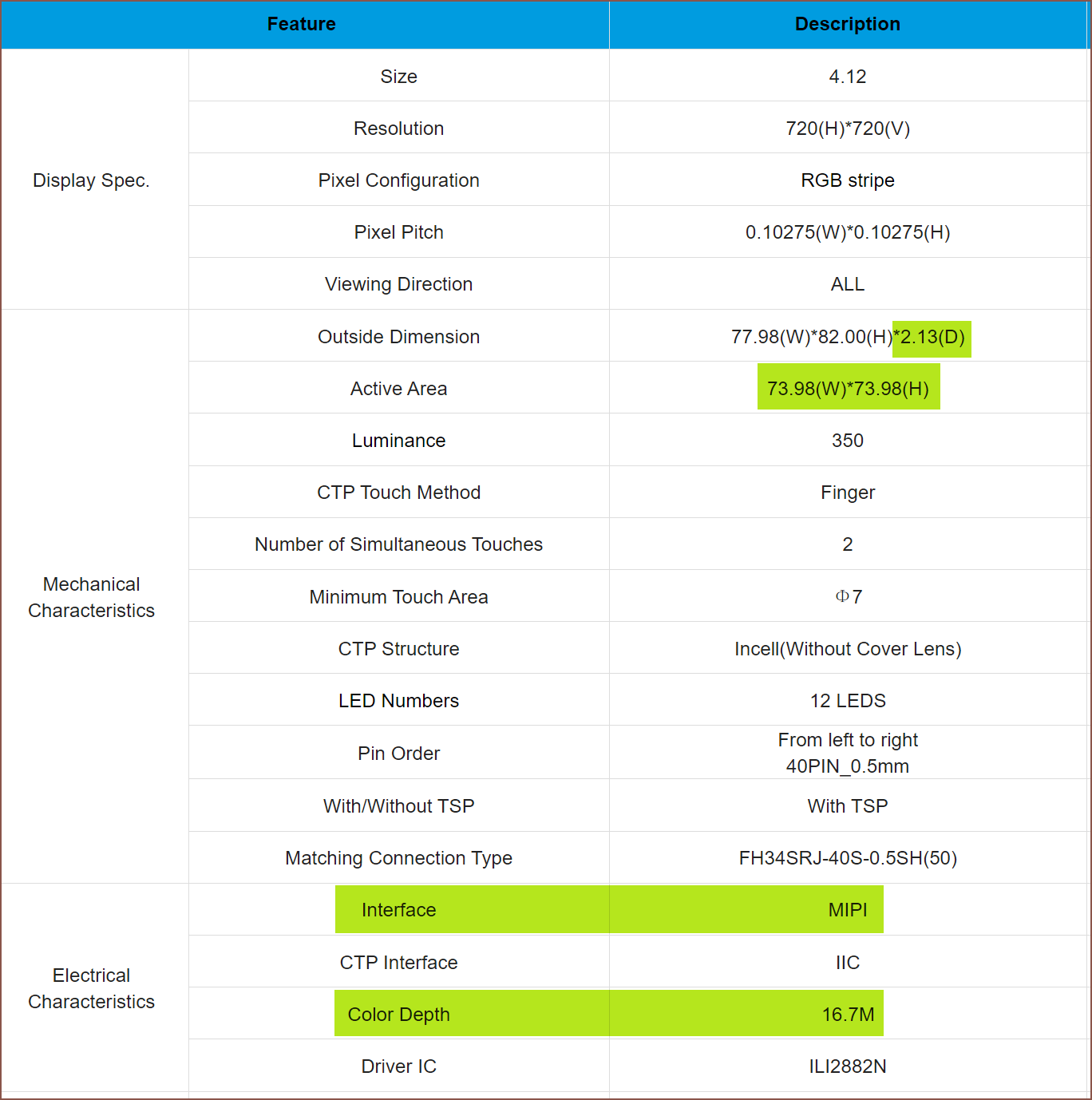
Task: Click the Description column header
Action: (847, 24)
